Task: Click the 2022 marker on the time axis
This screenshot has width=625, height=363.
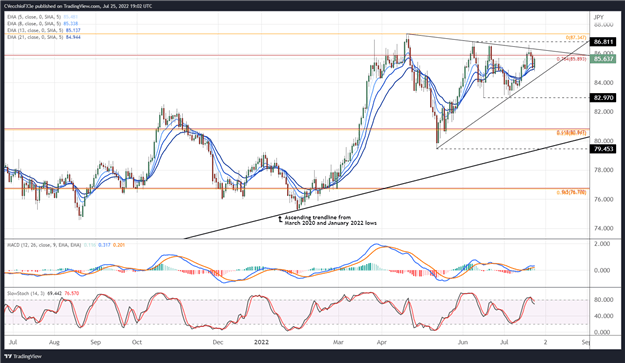Action: (261, 342)
